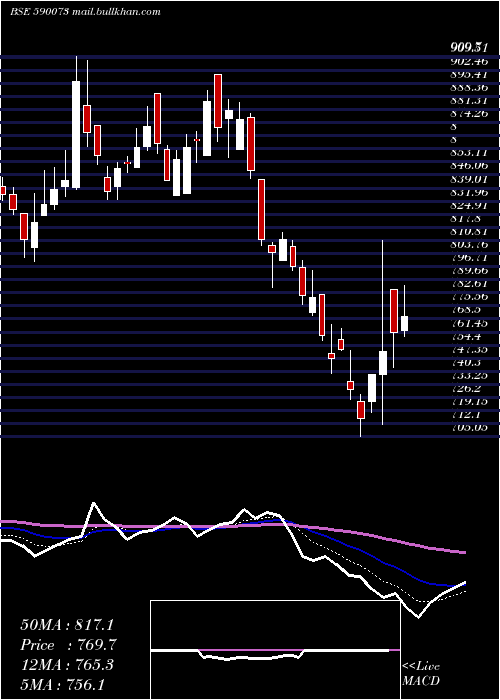Click the 761.45 price level label

469,323
